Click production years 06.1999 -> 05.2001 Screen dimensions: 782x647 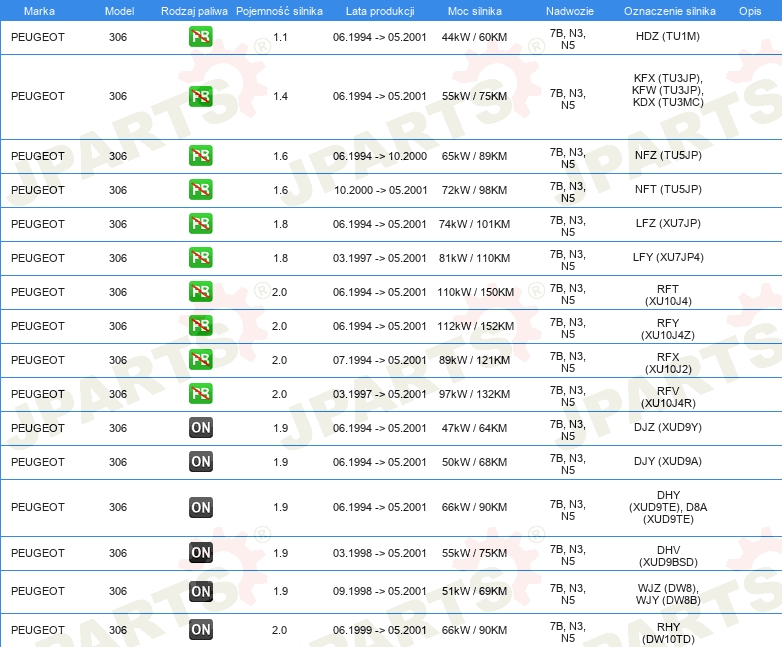coord(380,630)
